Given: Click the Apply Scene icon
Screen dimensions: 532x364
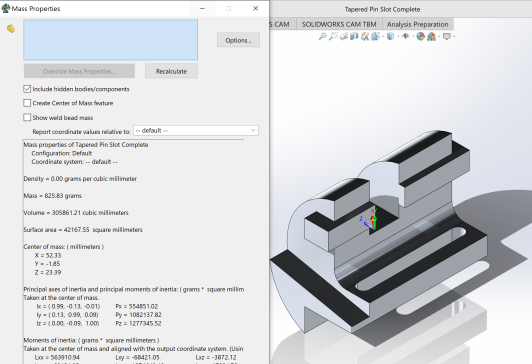Looking at the screenshot, I should point(432,36).
